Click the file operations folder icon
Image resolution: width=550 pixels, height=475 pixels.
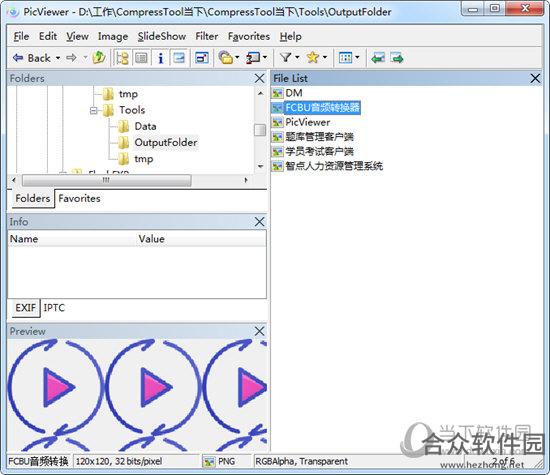[226, 58]
